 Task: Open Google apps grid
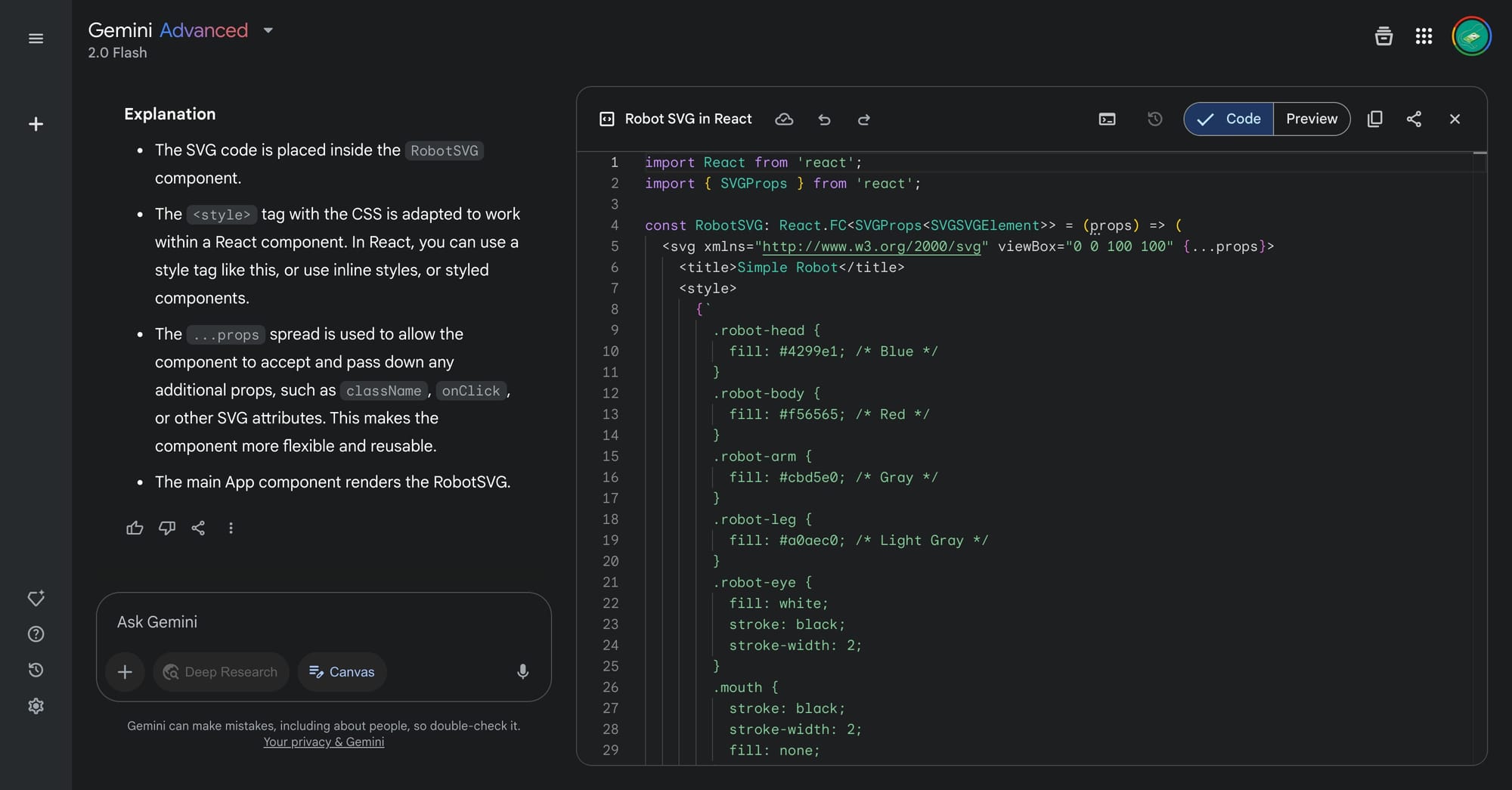[1424, 36]
